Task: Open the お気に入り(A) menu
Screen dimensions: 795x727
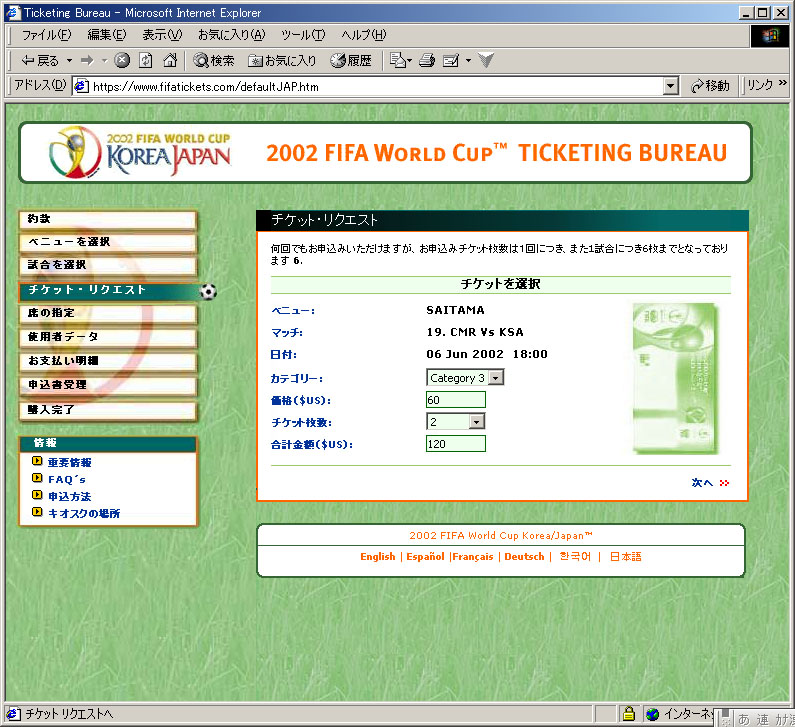Action: (x=231, y=34)
